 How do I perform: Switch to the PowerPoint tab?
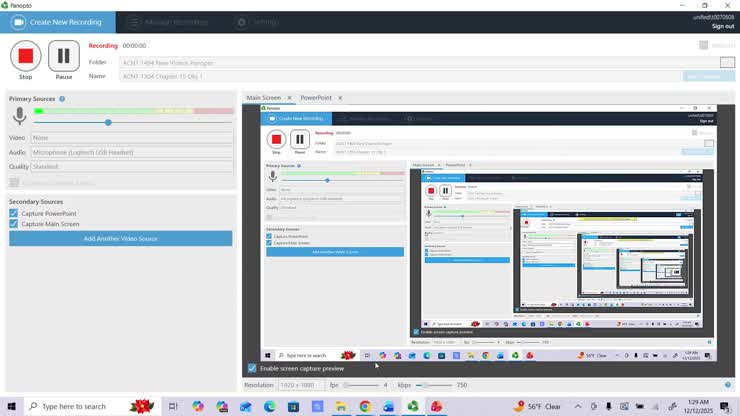coord(316,98)
